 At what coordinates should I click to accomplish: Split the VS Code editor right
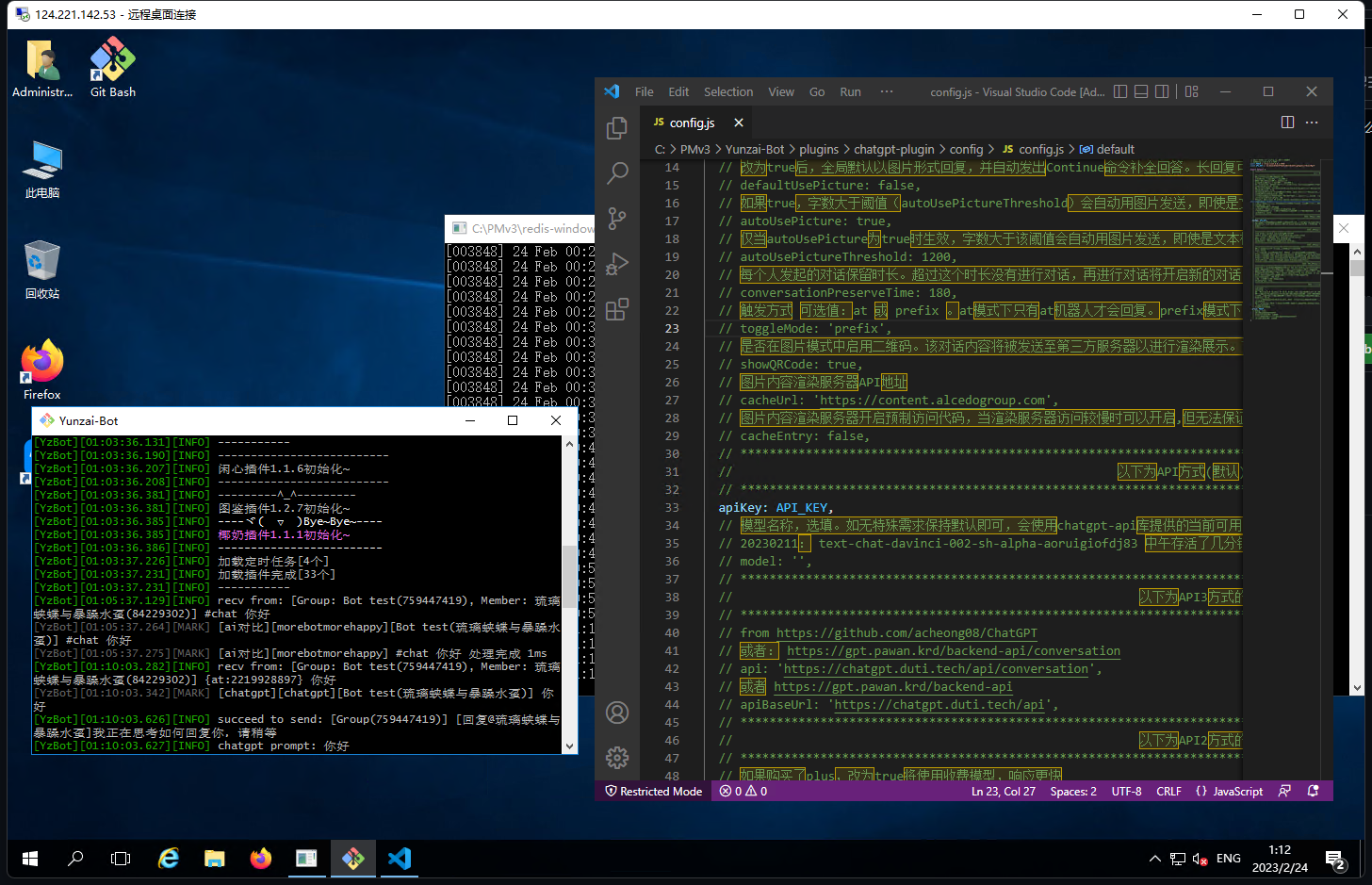pyautogui.click(x=1287, y=123)
